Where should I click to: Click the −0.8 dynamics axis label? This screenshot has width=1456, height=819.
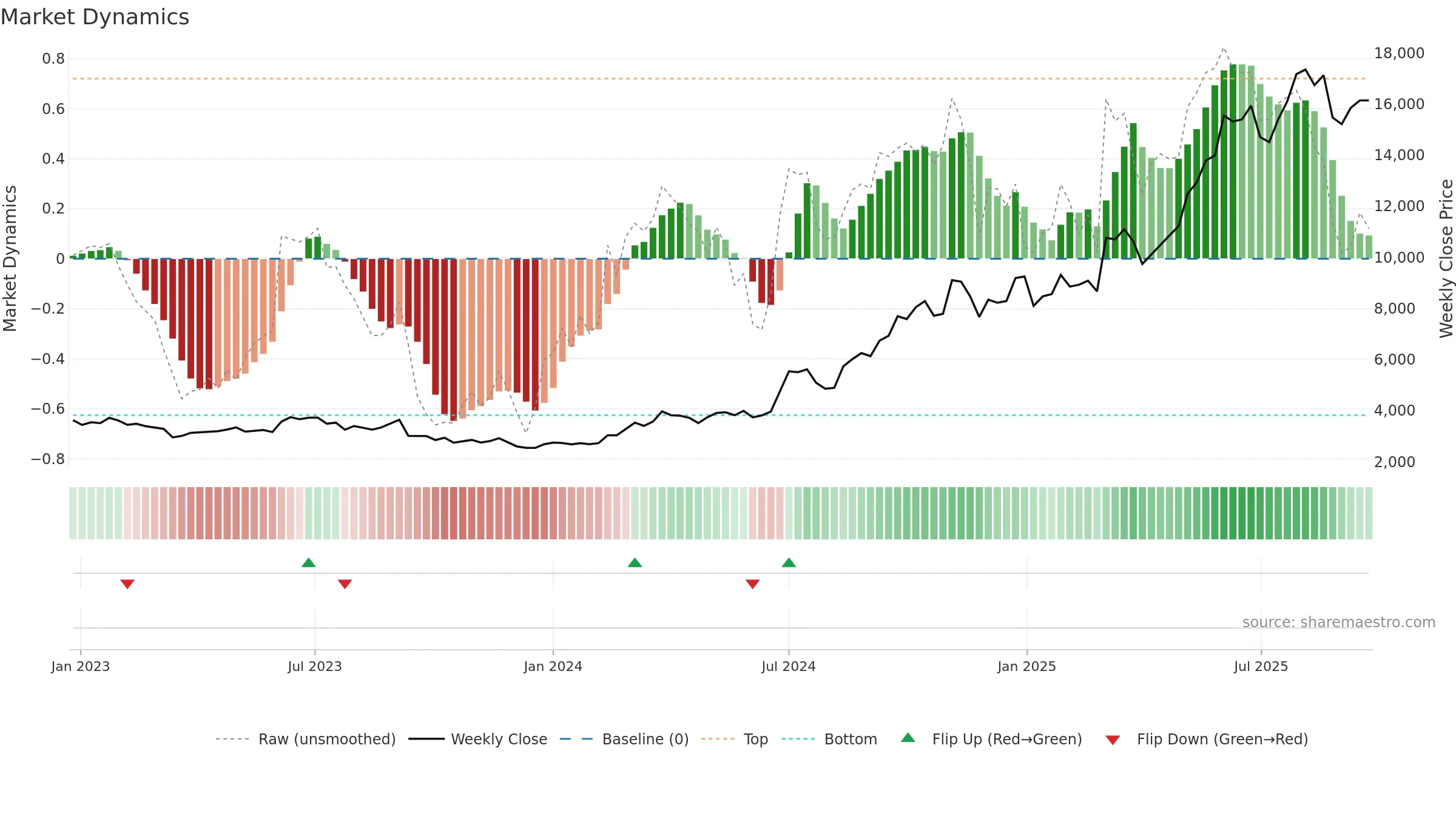point(48,459)
